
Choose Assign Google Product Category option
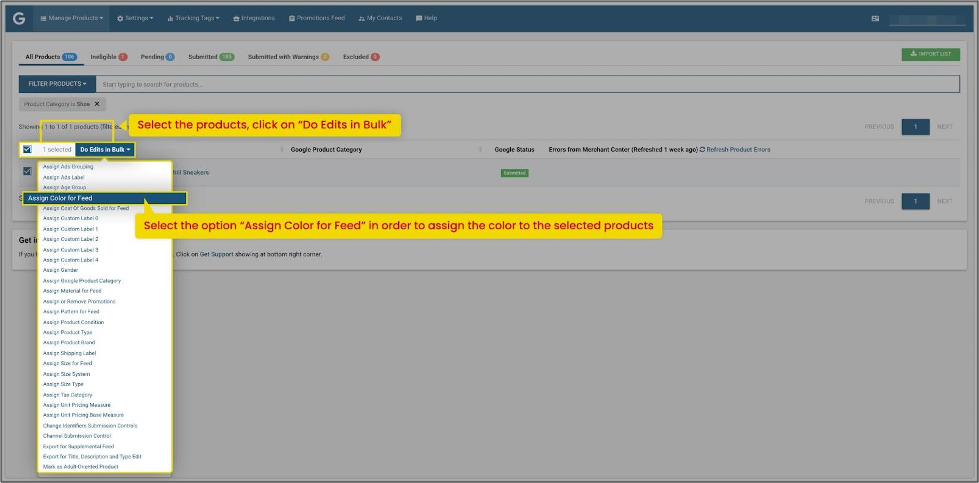coord(82,281)
